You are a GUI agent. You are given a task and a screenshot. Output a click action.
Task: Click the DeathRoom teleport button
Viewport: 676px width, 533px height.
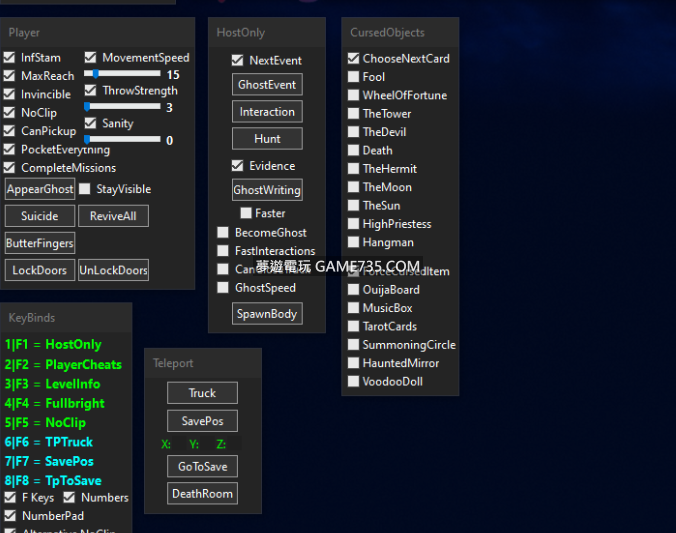tap(202, 493)
